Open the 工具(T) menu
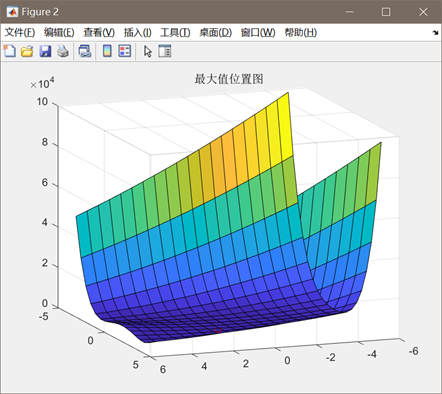Viewport: 442px width, 394px height. 175,32
